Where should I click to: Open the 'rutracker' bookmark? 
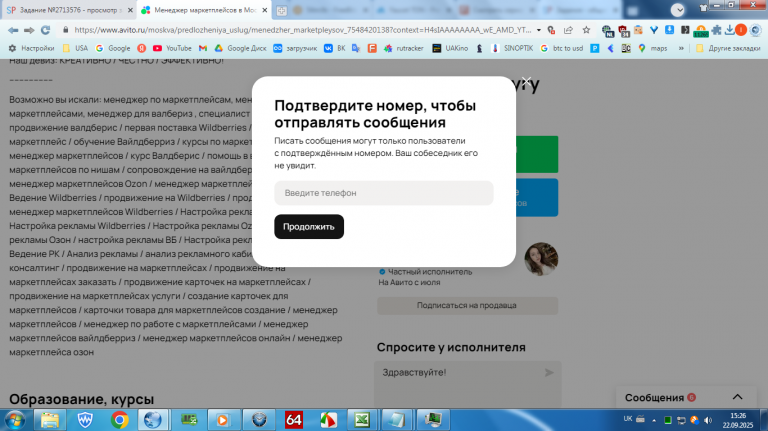pyautogui.click(x=404, y=48)
